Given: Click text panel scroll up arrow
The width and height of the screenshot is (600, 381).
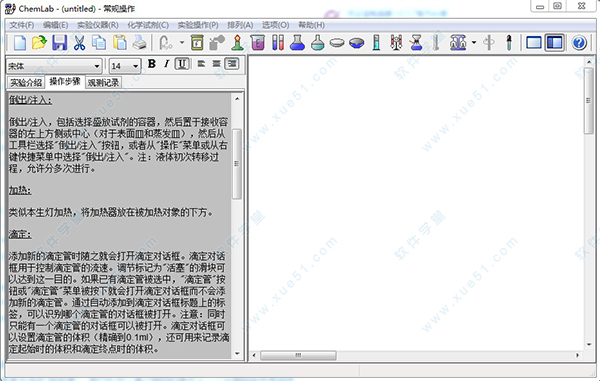Looking at the screenshot, I should (237, 99).
